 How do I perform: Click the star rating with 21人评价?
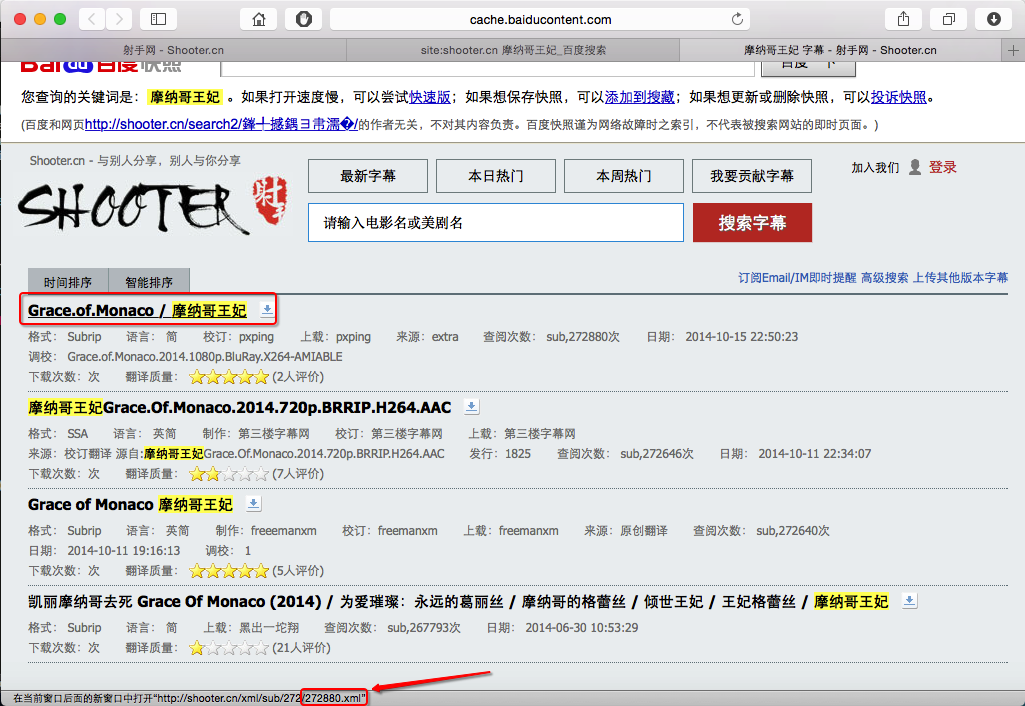tap(229, 648)
